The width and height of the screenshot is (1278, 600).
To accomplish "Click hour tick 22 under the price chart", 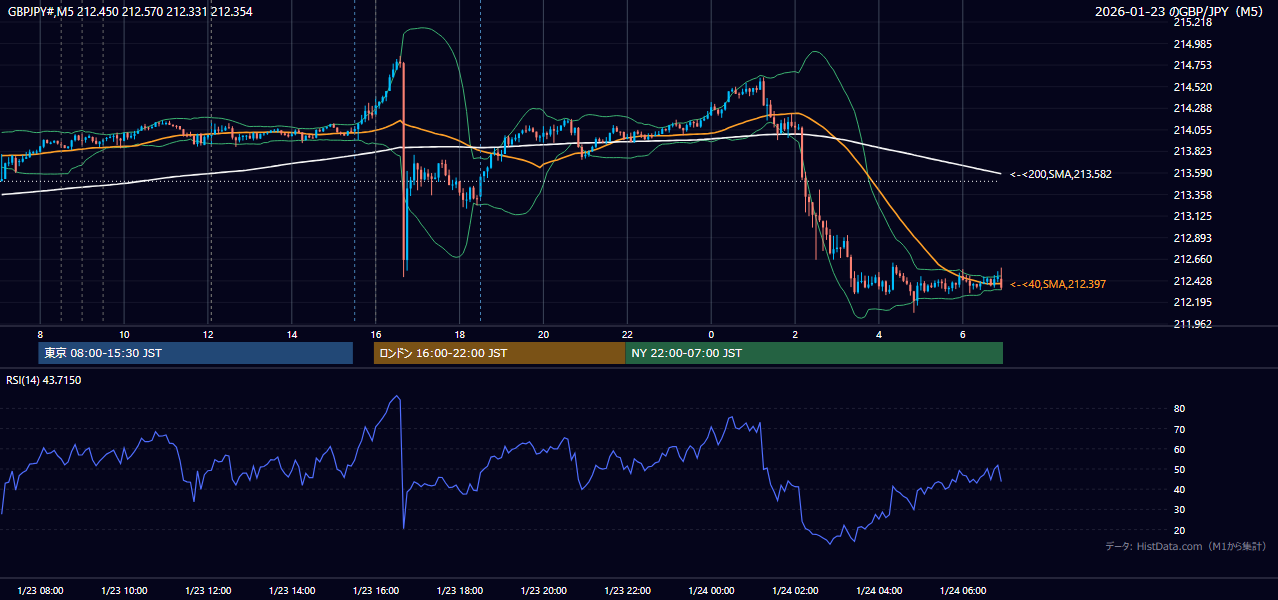I will 627,334.
